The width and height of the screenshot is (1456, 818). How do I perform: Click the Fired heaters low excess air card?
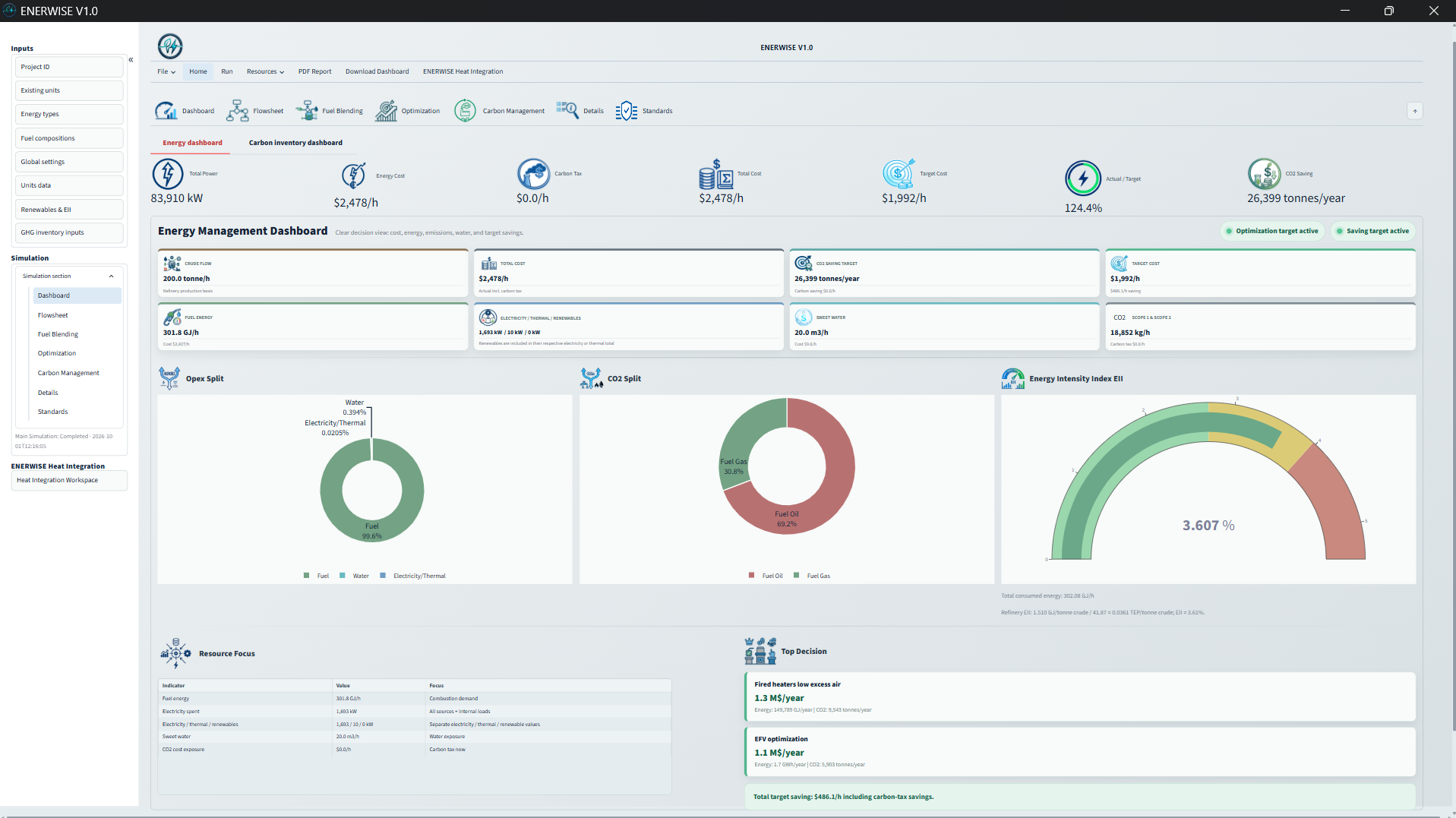point(1080,696)
